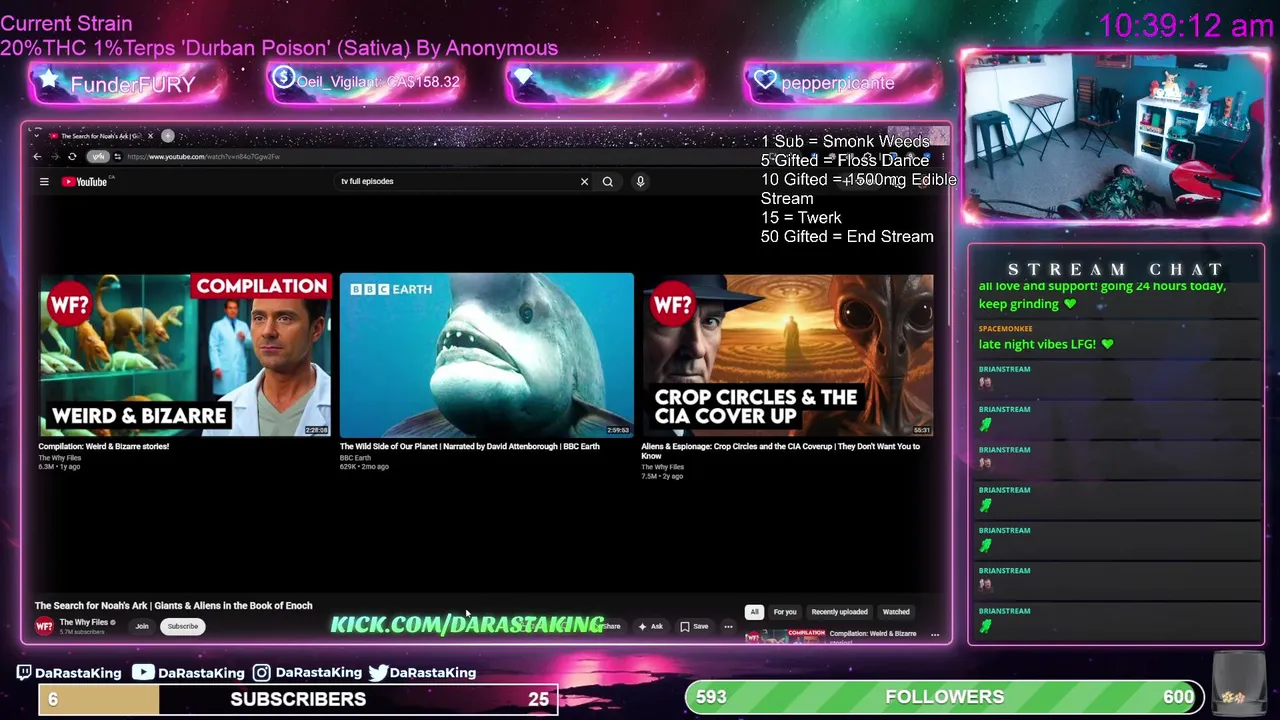1280x720 pixels.
Task: Click the dollar icon beside Oeil_Vigilant
Action: (283, 77)
